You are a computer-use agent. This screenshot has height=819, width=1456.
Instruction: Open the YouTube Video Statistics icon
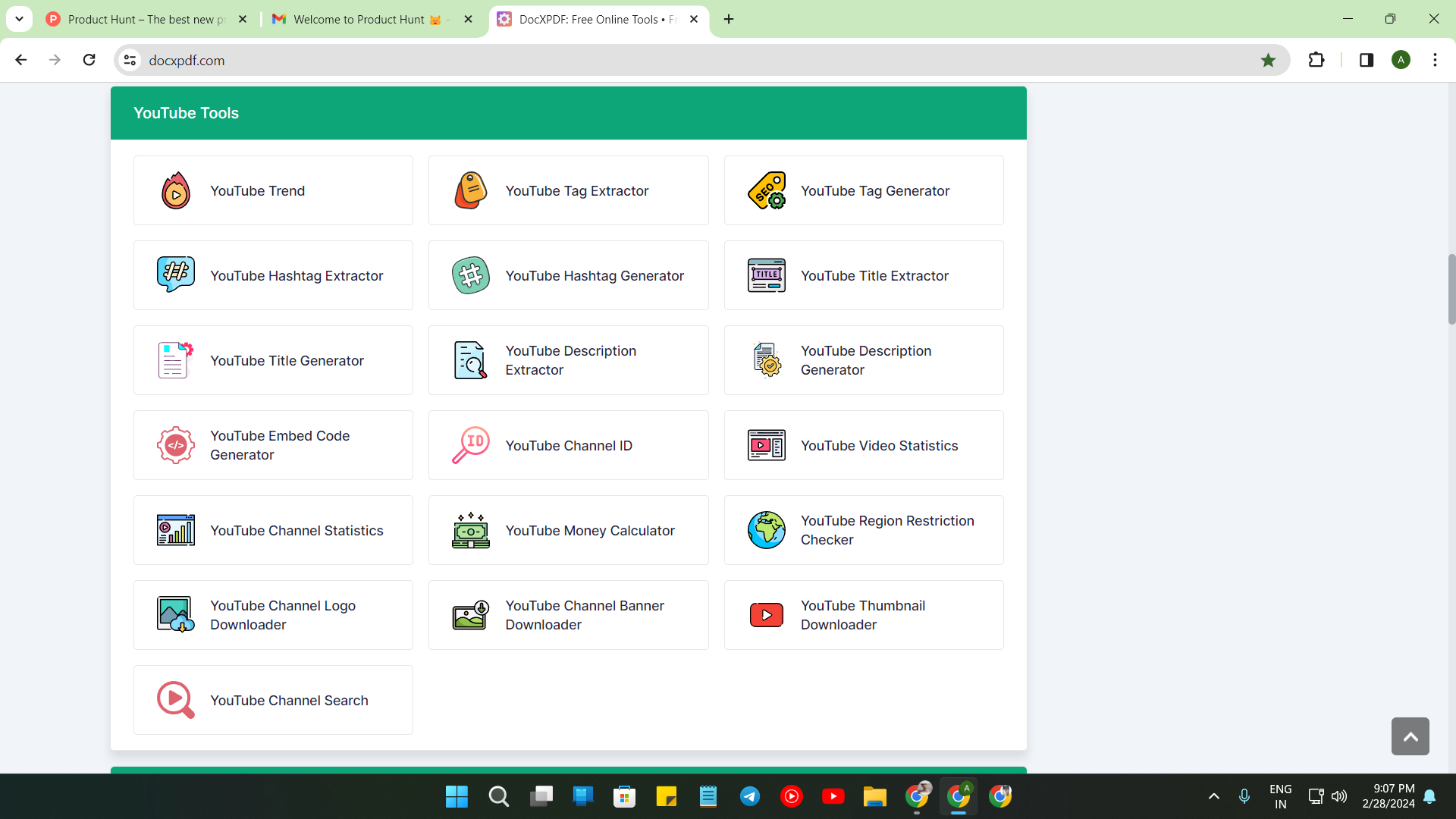coord(767,445)
